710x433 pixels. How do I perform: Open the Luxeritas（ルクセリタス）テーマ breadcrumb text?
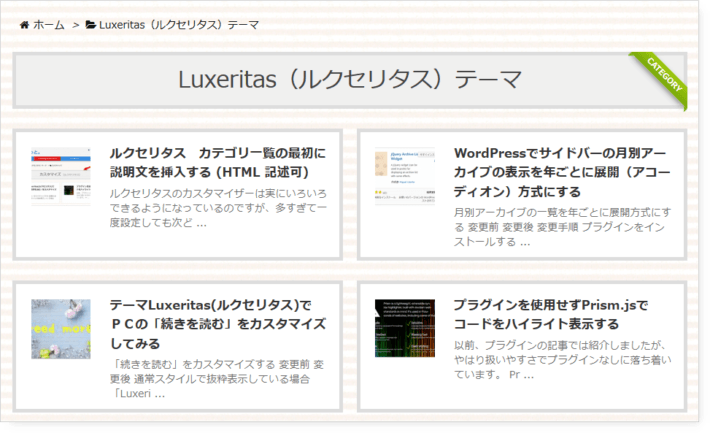[x=179, y=24]
